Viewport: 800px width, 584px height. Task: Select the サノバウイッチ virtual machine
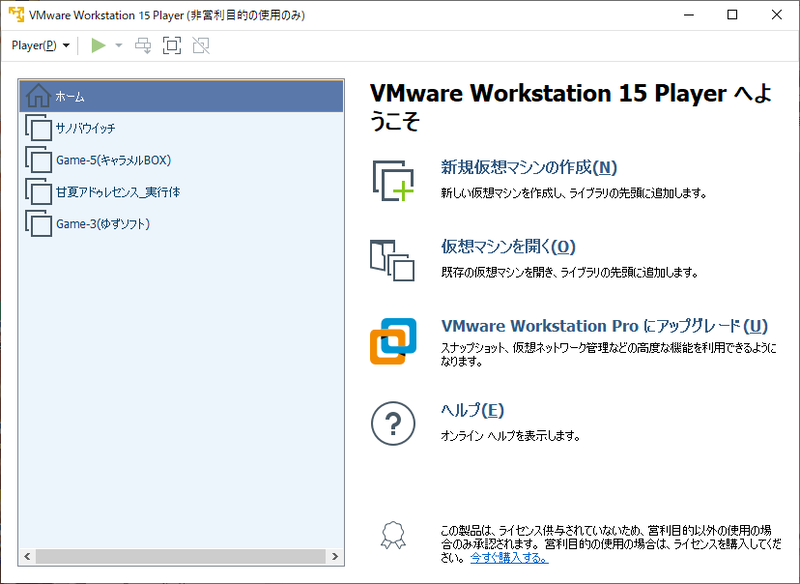tap(181, 128)
